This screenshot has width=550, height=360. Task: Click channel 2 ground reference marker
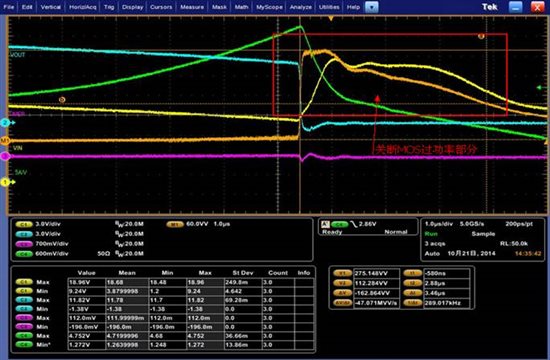[x=6, y=123]
